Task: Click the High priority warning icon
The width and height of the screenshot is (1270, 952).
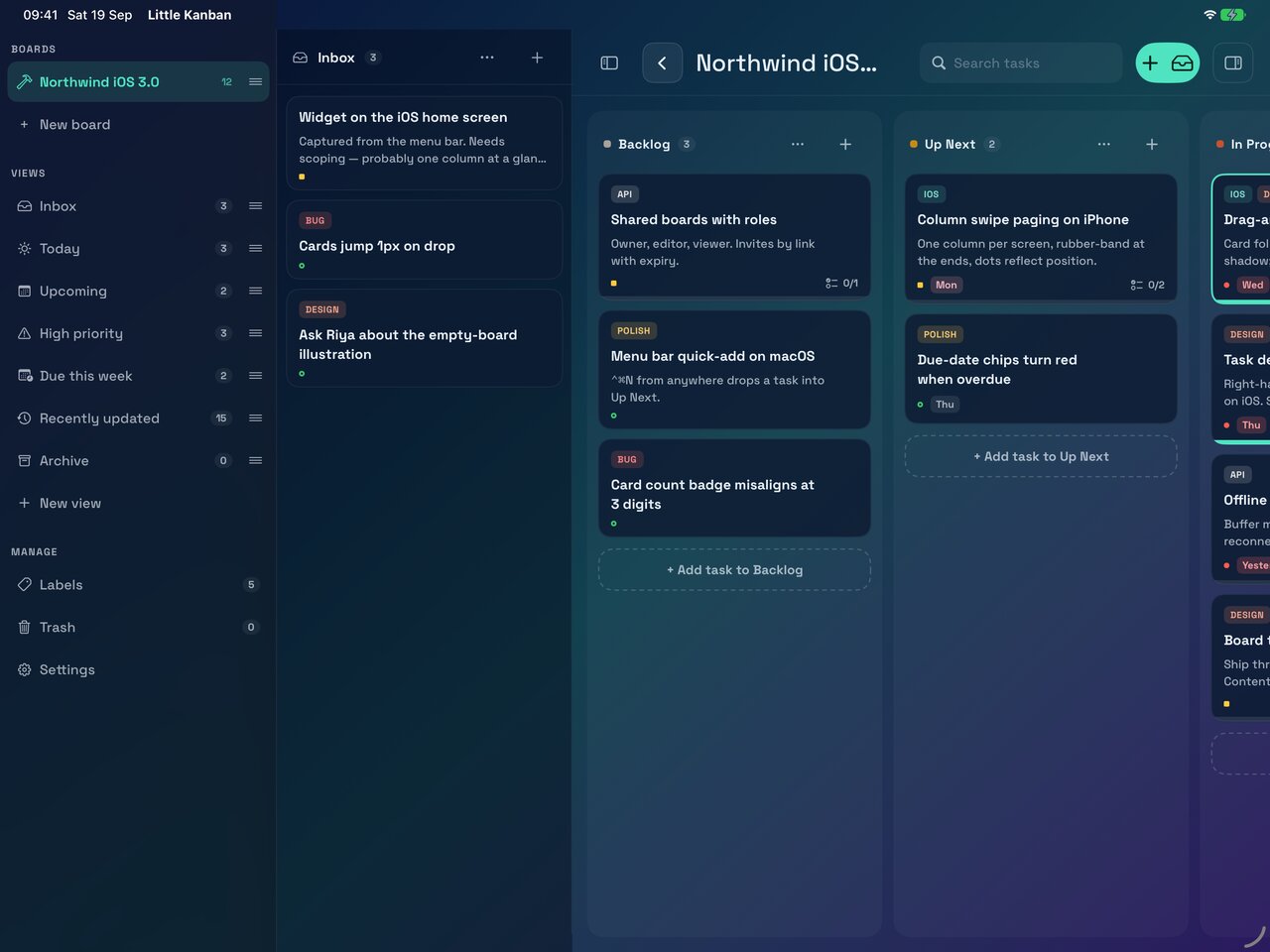Action: pos(25,333)
